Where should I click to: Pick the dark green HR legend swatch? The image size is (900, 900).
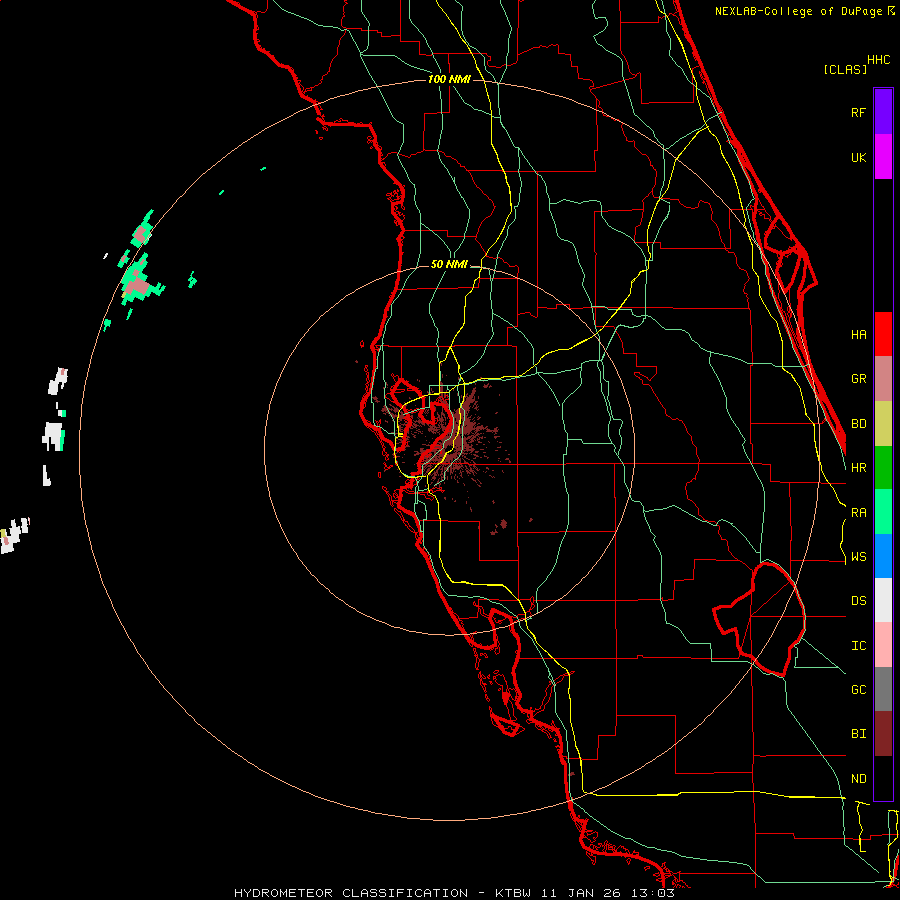click(883, 468)
